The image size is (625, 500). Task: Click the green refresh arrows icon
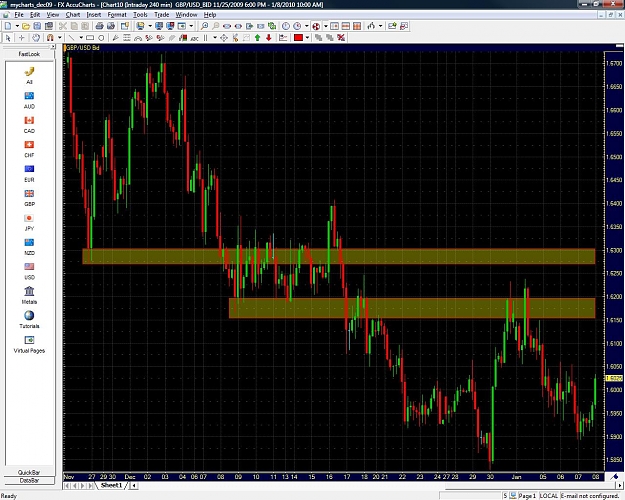point(272,26)
